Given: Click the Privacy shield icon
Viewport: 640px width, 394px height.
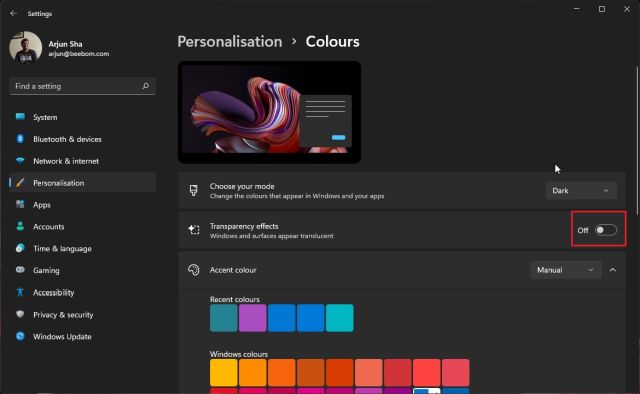Looking at the screenshot, I should coord(20,314).
